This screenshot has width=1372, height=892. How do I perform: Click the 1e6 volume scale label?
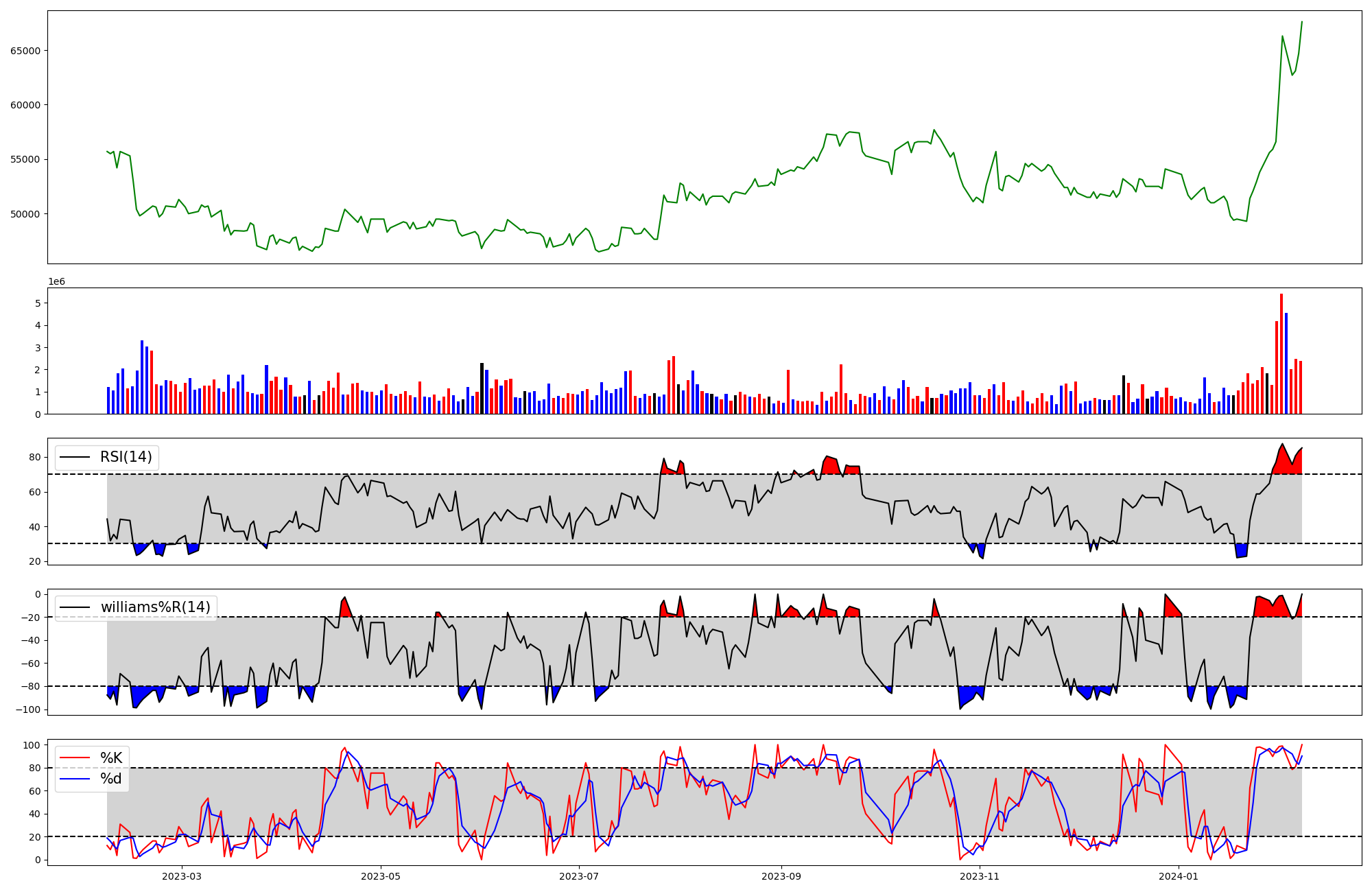[56, 282]
